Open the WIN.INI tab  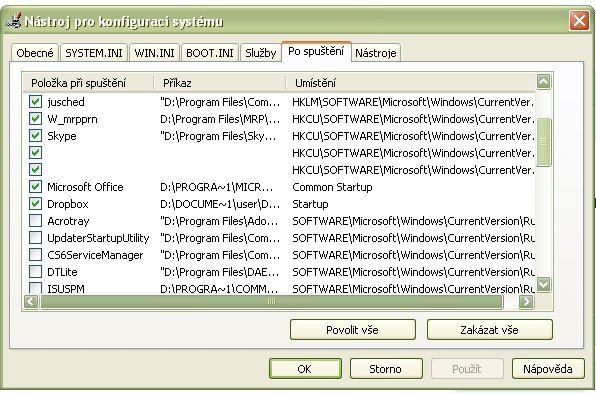[x=154, y=53]
